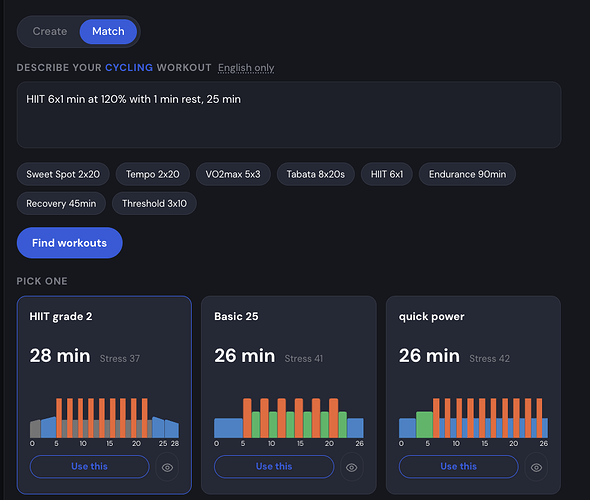Pick the VO2max 5x3 preset chip
Screen dimensions: 590x500
[233, 174]
